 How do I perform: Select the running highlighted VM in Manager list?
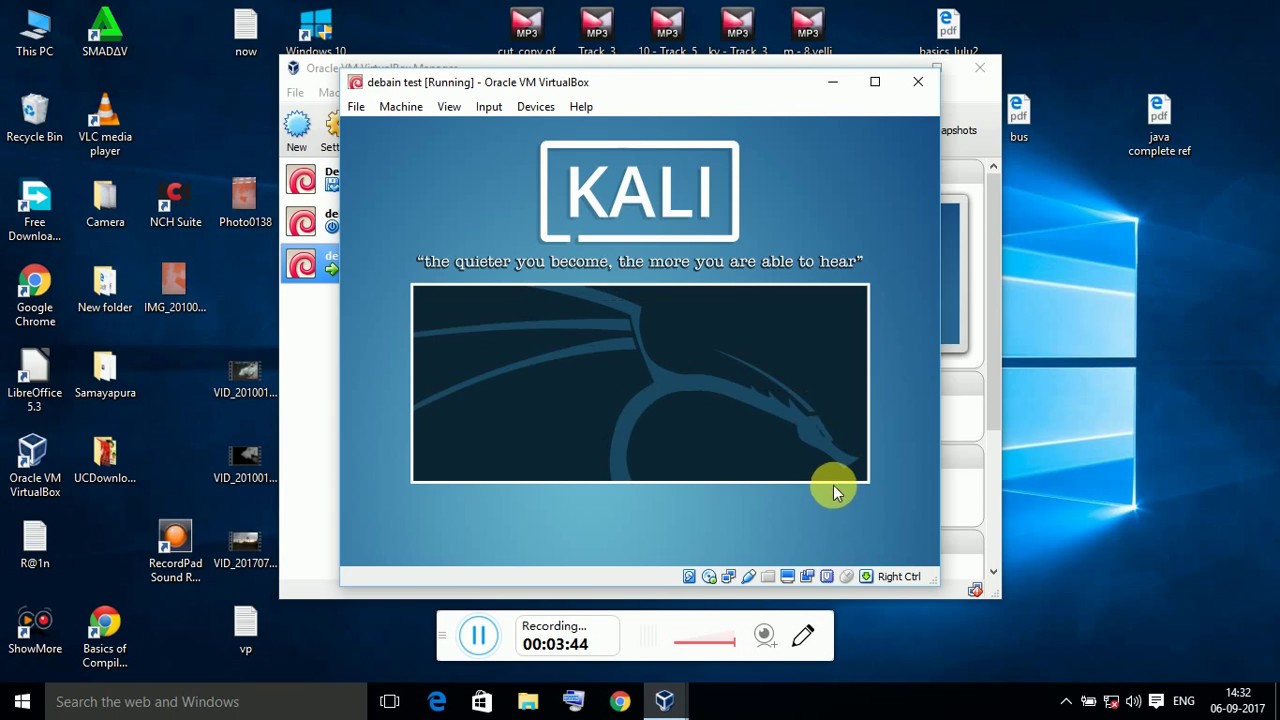click(x=311, y=263)
